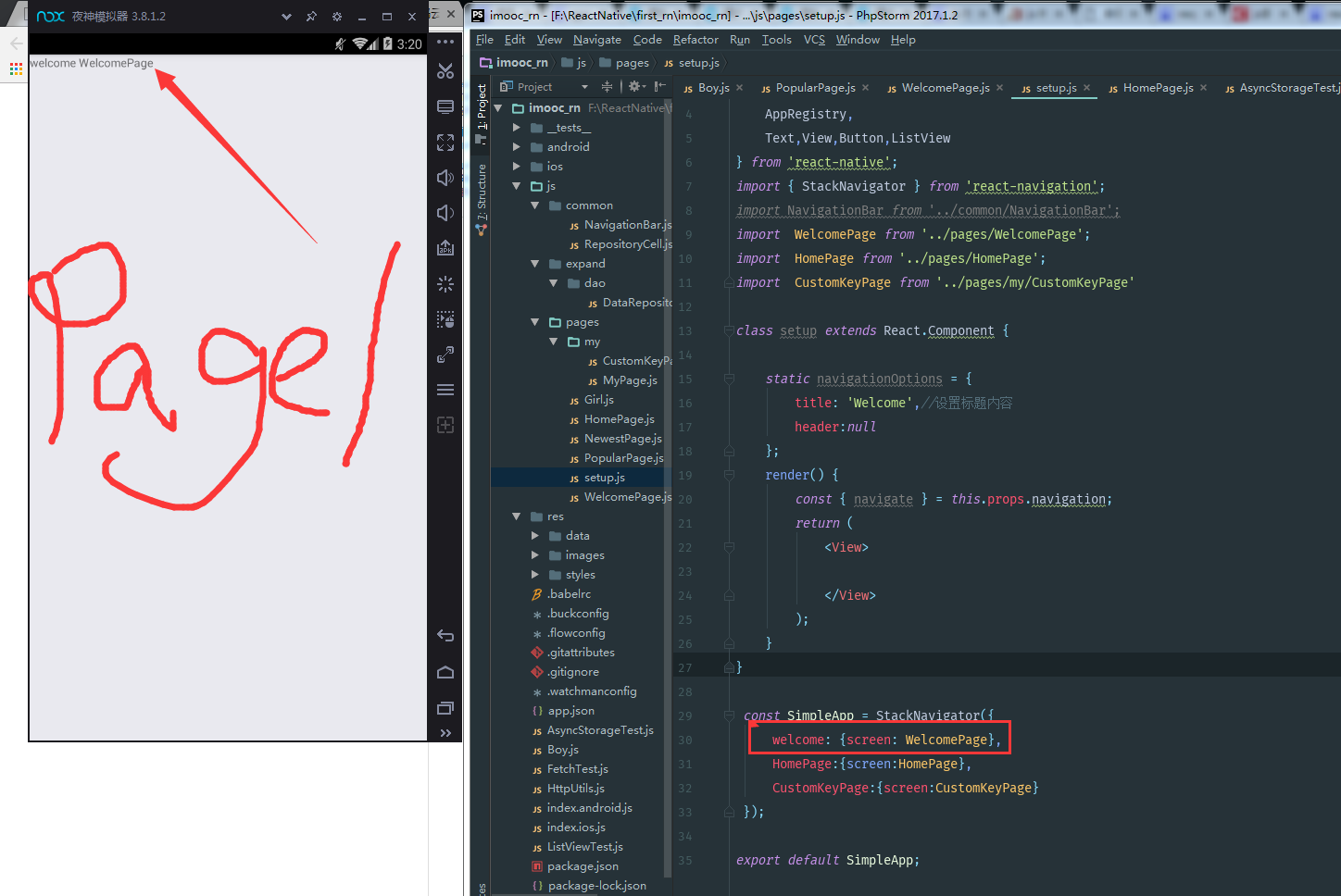The image size is (1341, 896).
Task: Close the setup.js editor tab
Action: pyautogui.click(x=1086, y=88)
